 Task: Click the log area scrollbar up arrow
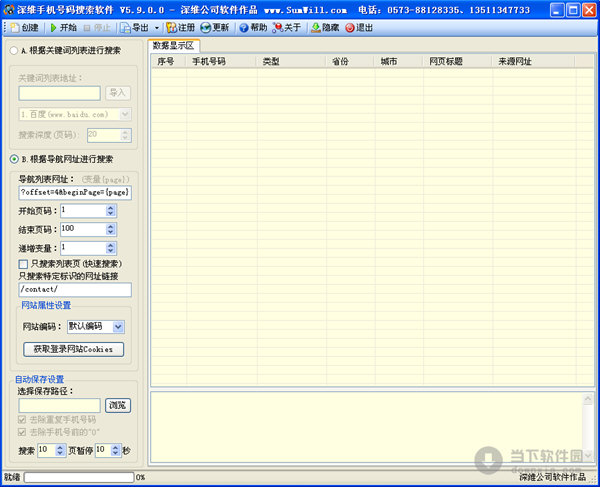(x=588, y=399)
